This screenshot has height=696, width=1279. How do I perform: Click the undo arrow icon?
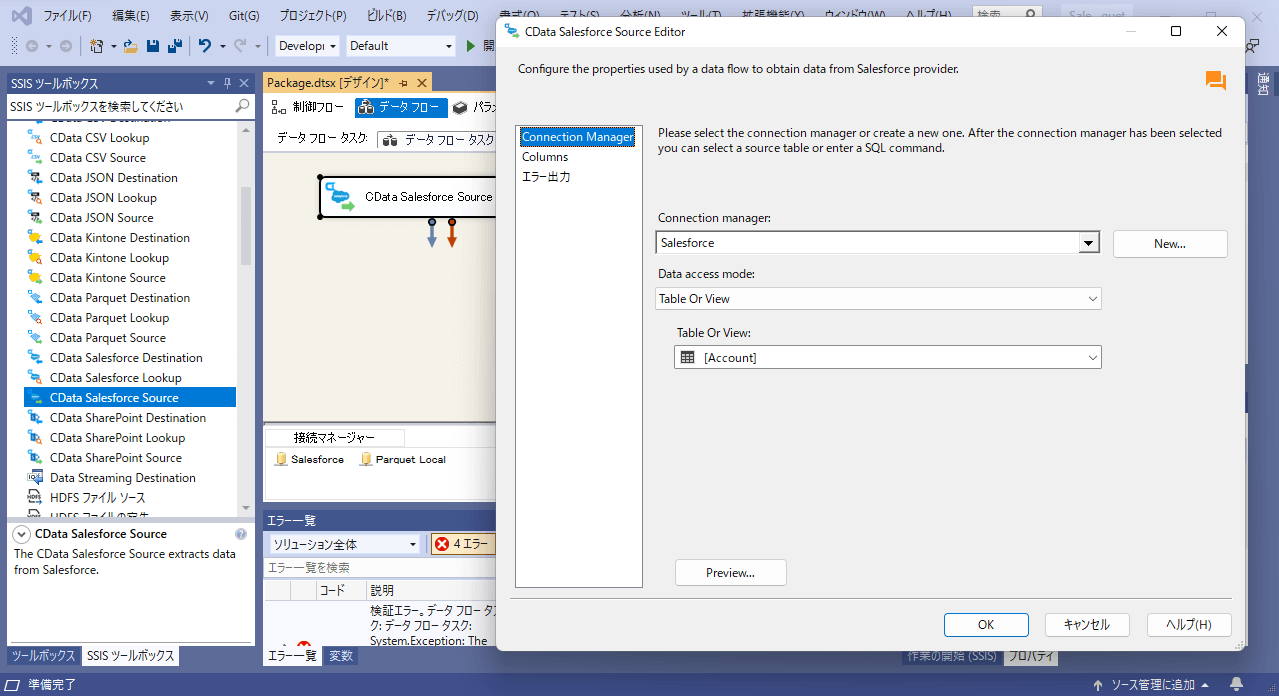pyautogui.click(x=205, y=46)
